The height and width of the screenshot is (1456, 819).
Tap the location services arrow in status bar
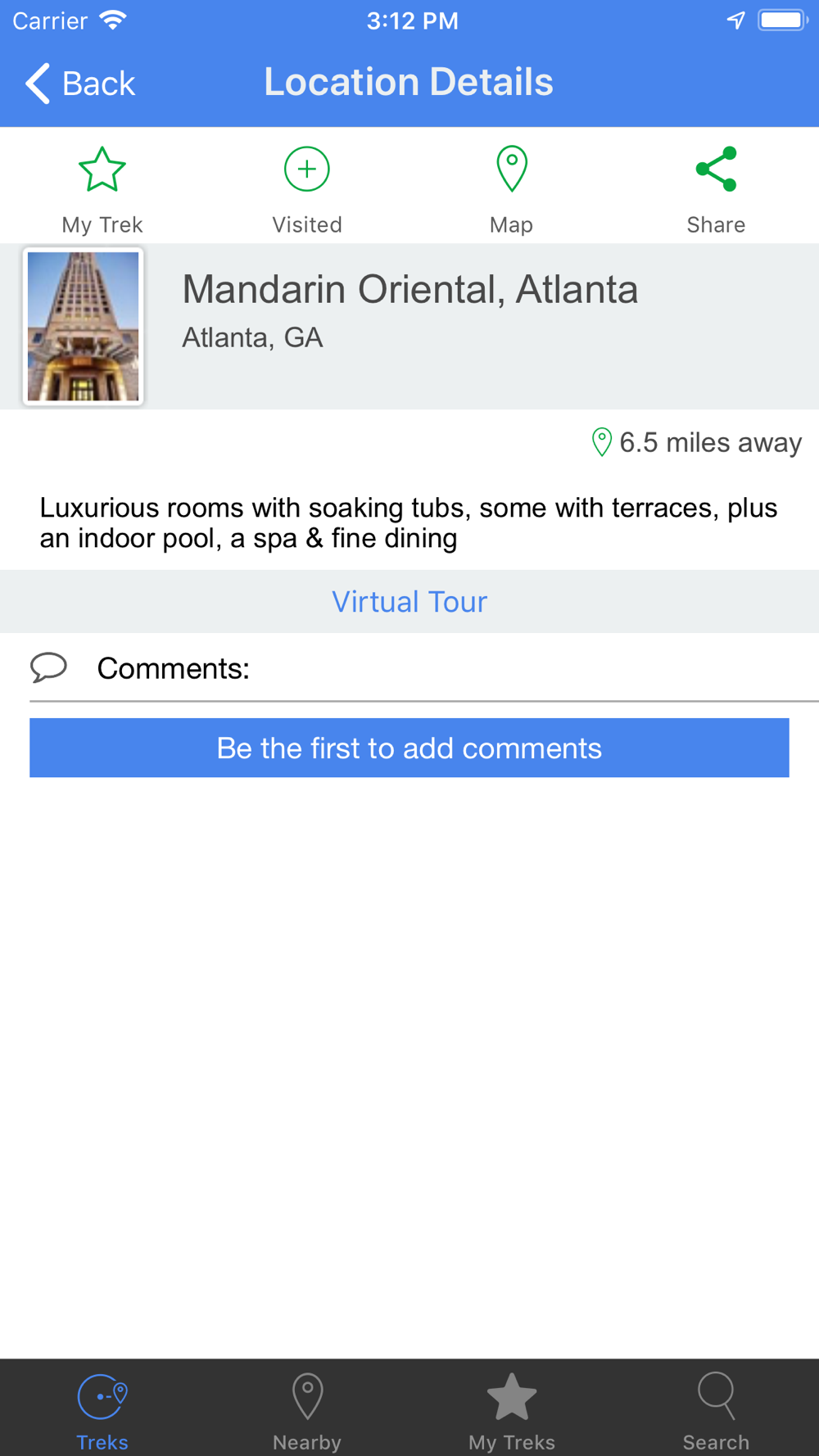[736, 20]
